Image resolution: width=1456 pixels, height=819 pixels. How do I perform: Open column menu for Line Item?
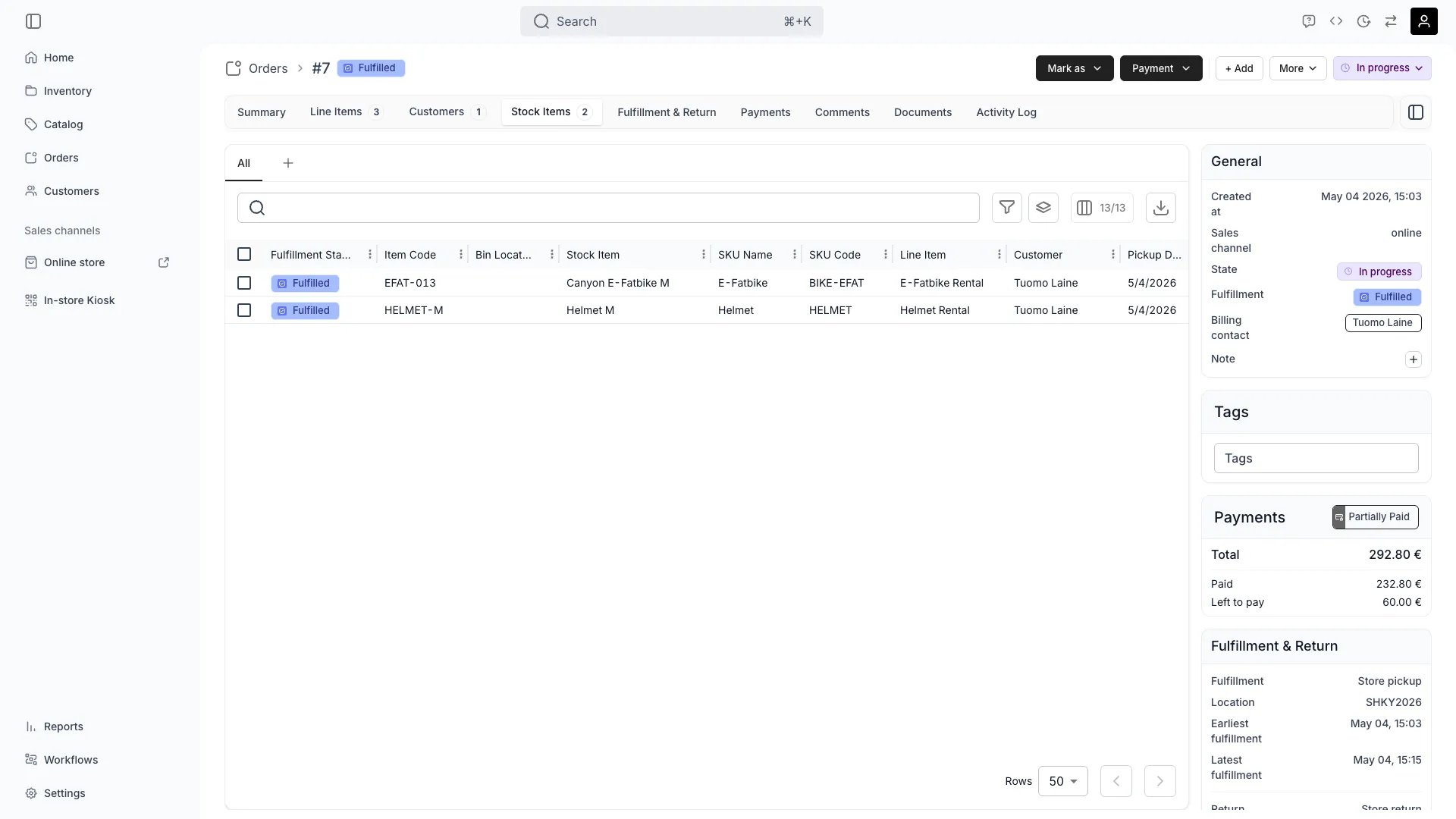pyautogui.click(x=999, y=255)
